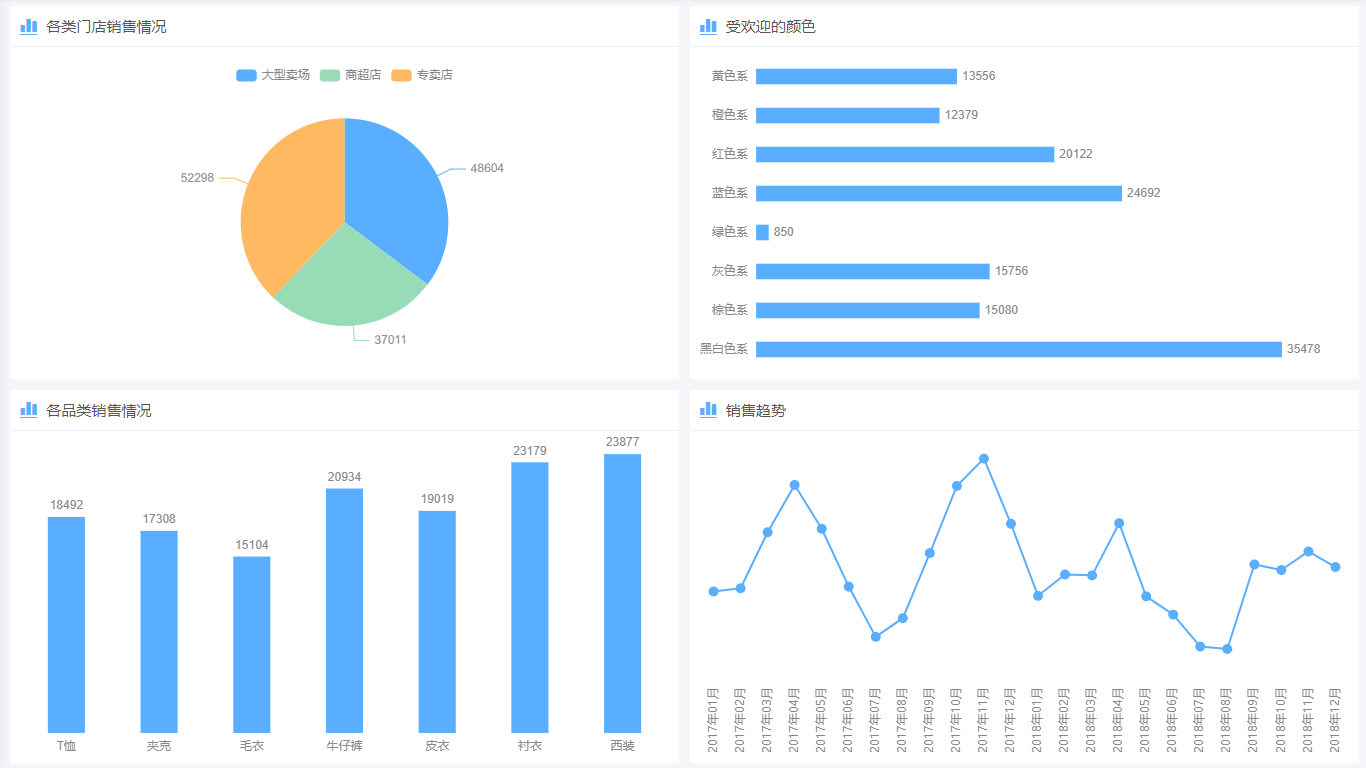This screenshot has height=768, width=1366.
Task: Select the 牛仔裤 column bar
Action: click(344, 610)
